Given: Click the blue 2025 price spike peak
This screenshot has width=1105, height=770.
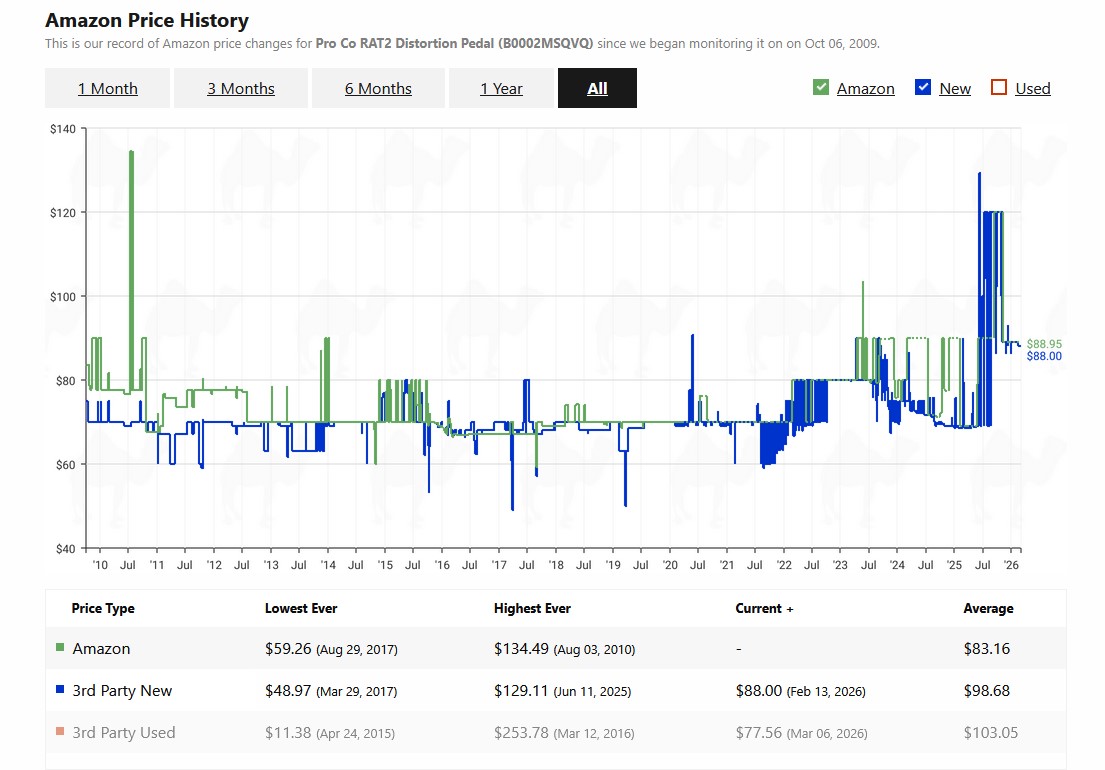Looking at the screenshot, I should [x=980, y=174].
